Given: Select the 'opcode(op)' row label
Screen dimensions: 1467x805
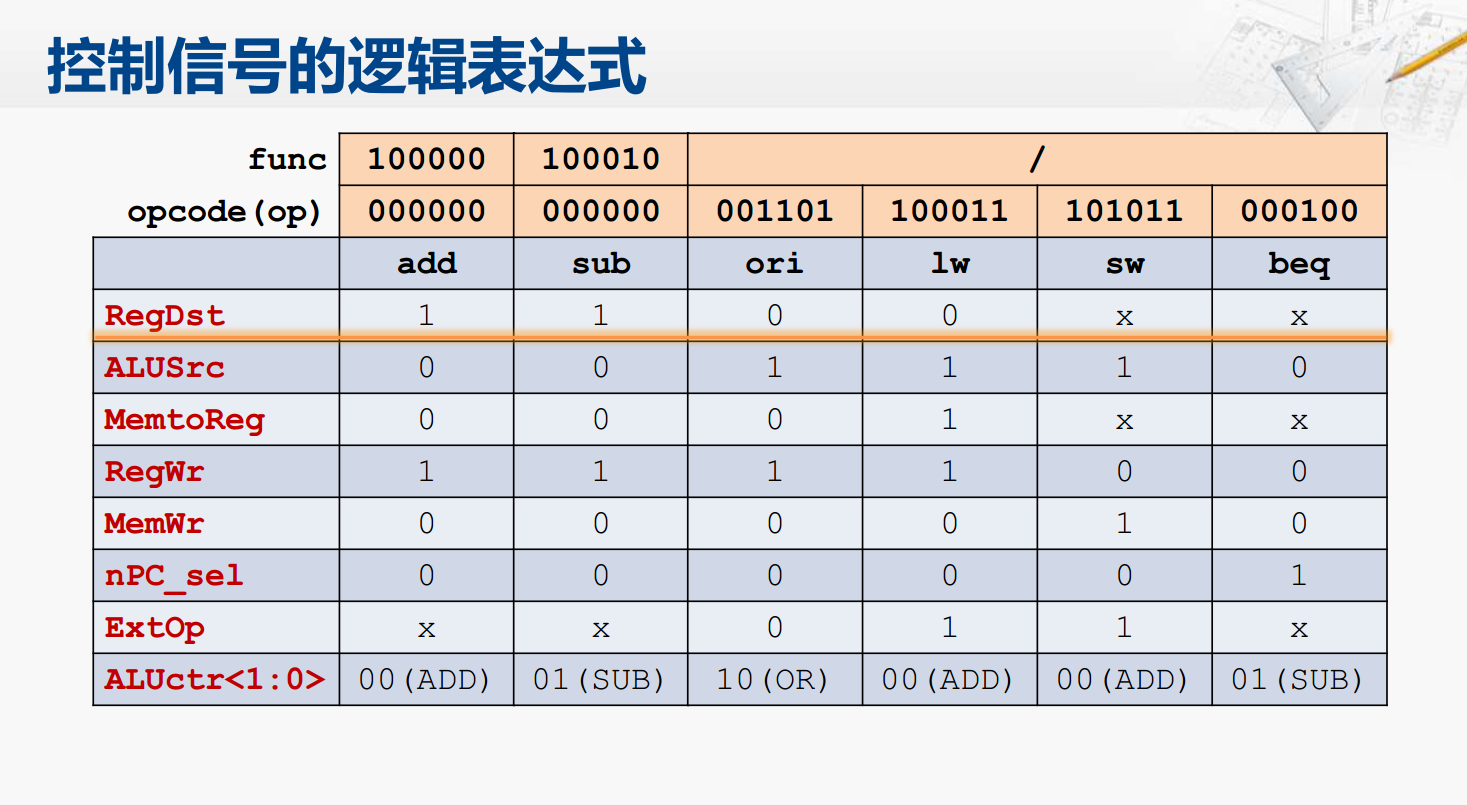Looking at the screenshot, I should click(x=225, y=212).
